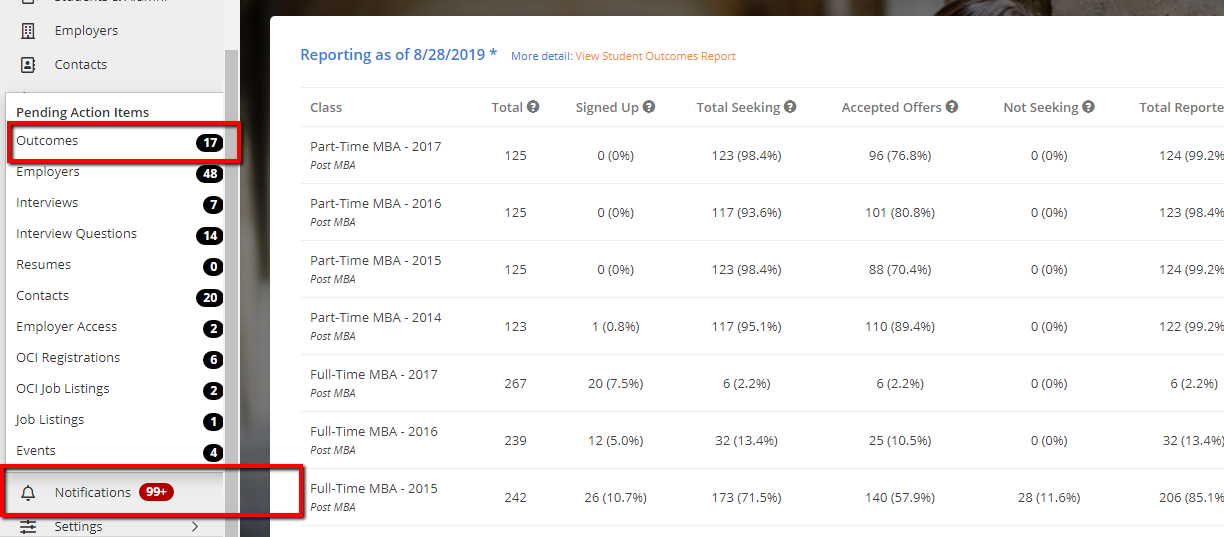Click help icon next to Total column

click(533, 107)
